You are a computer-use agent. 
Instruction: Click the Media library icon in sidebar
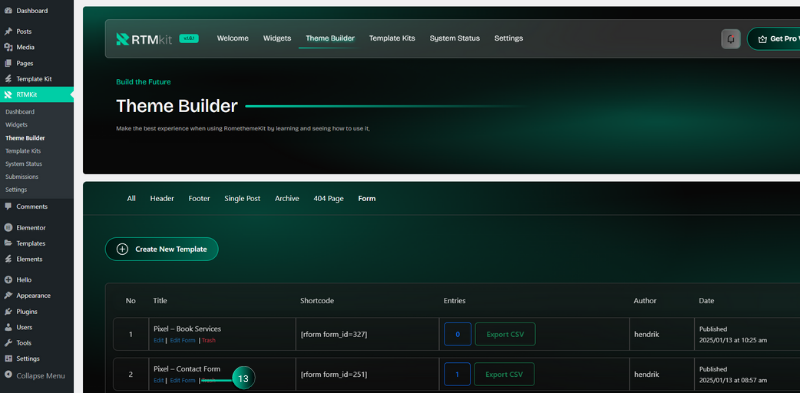(8, 47)
